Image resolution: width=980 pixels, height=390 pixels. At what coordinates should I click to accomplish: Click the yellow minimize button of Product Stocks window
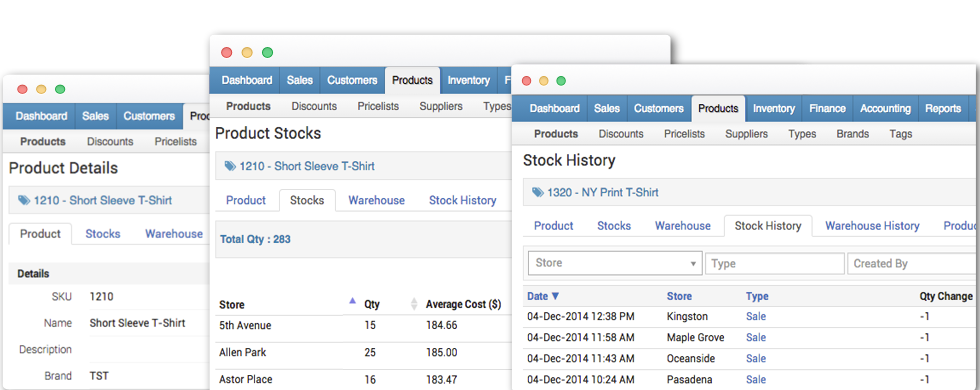[x=247, y=52]
